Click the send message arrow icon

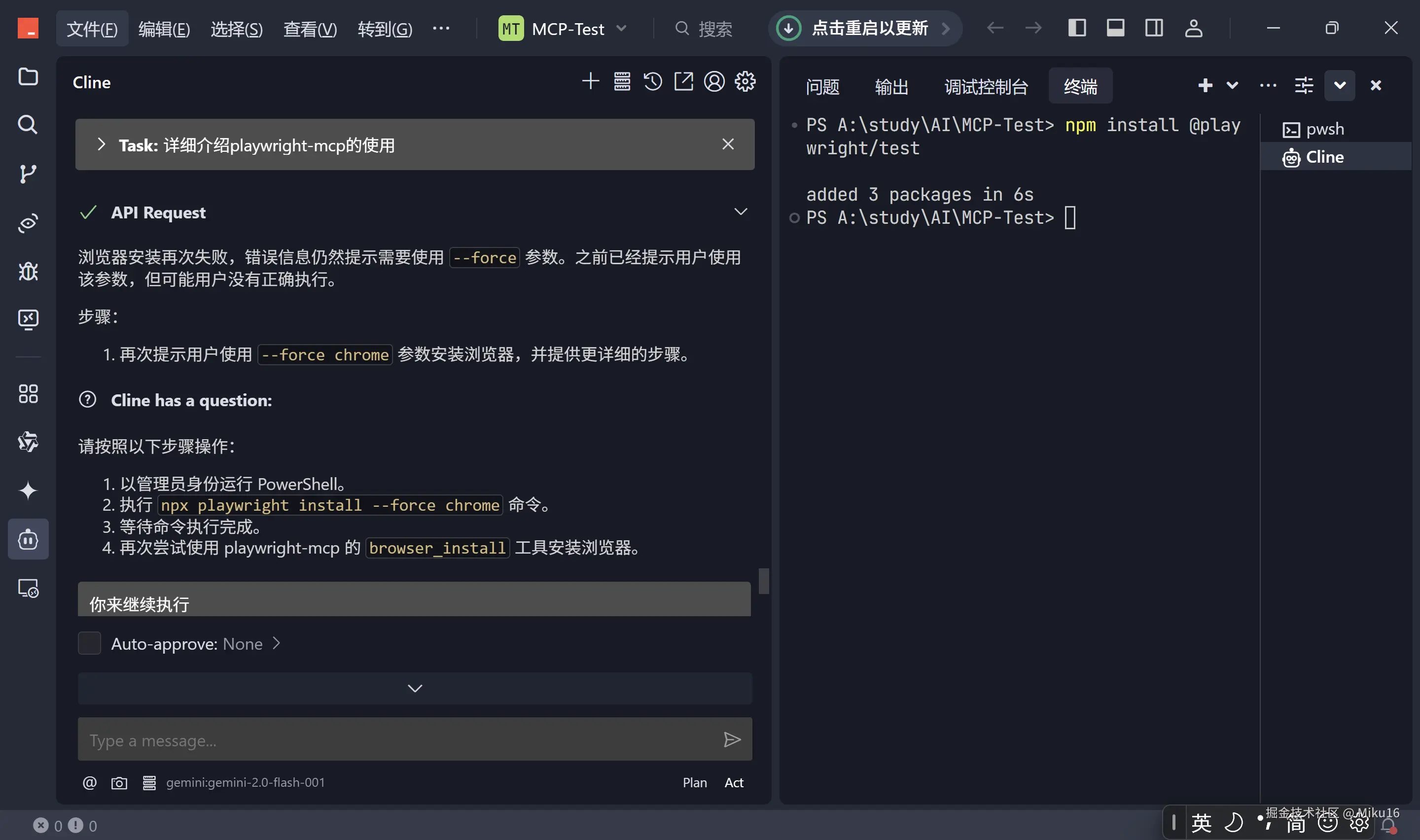pos(732,740)
